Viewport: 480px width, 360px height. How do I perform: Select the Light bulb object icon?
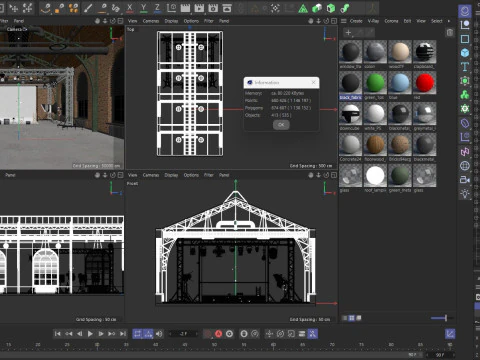pyautogui.click(x=465, y=194)
